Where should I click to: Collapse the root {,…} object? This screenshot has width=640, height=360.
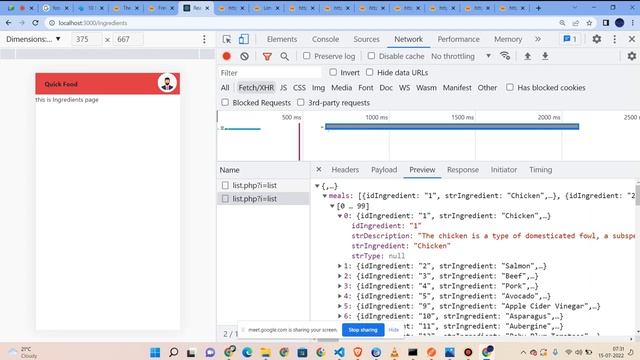[x=317, y=186]
